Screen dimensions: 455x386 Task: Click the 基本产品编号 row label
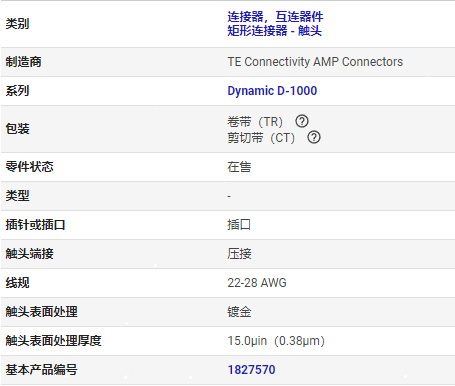[x=41, y=370]
